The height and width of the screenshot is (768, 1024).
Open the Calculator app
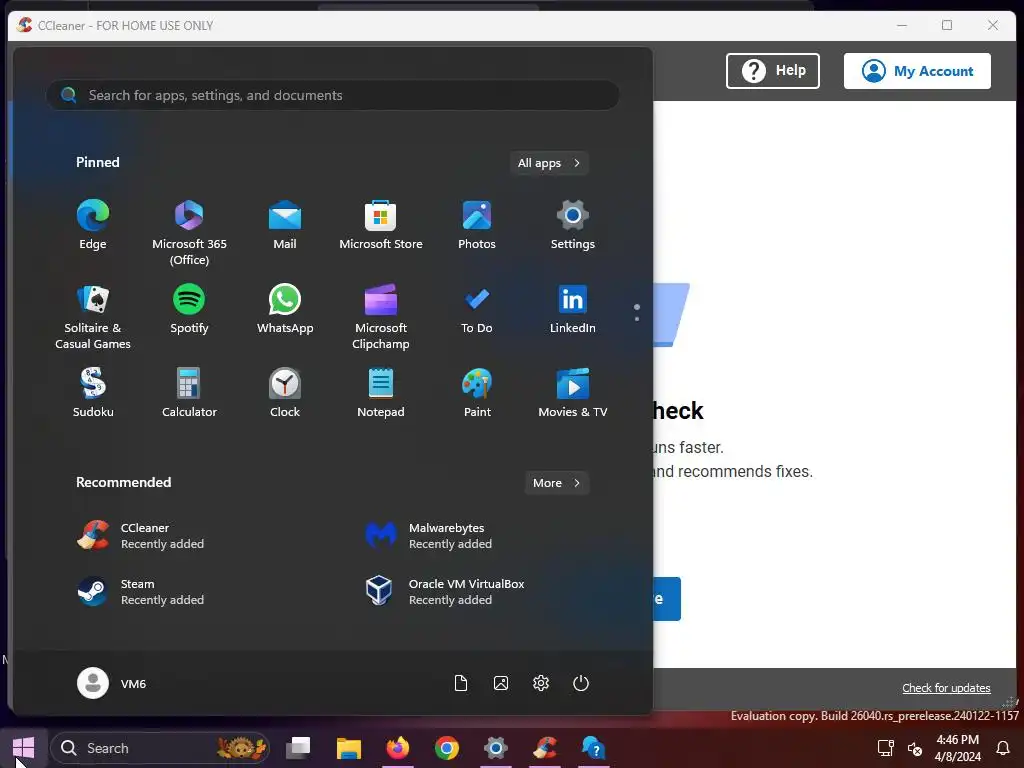(189, 393)
